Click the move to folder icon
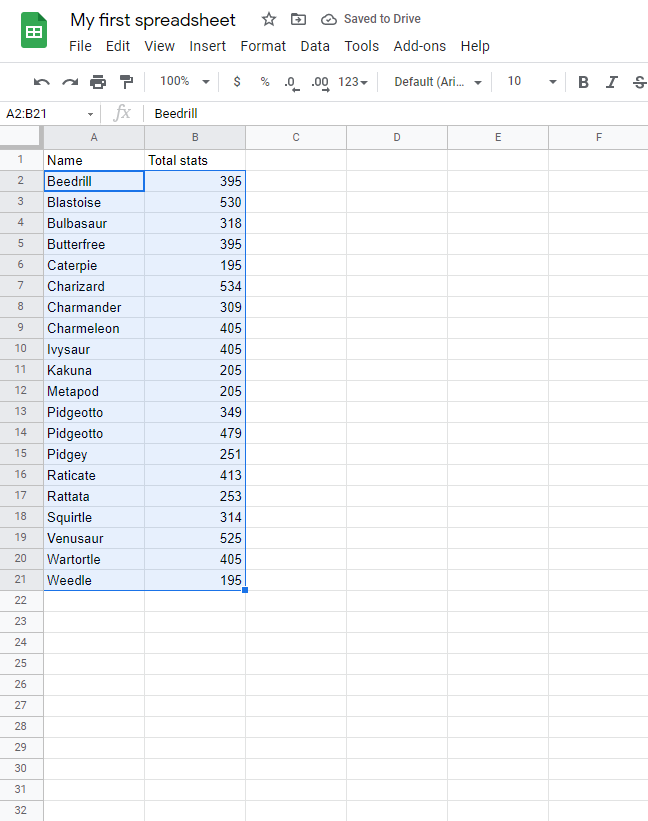This screenshot has width=648, height=821. tap(298, 19)
